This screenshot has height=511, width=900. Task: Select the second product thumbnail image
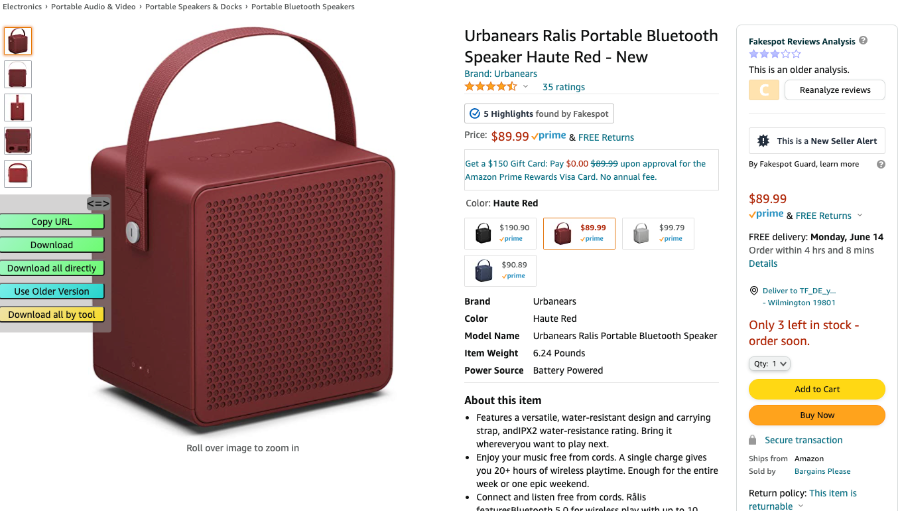pos(18,75)
